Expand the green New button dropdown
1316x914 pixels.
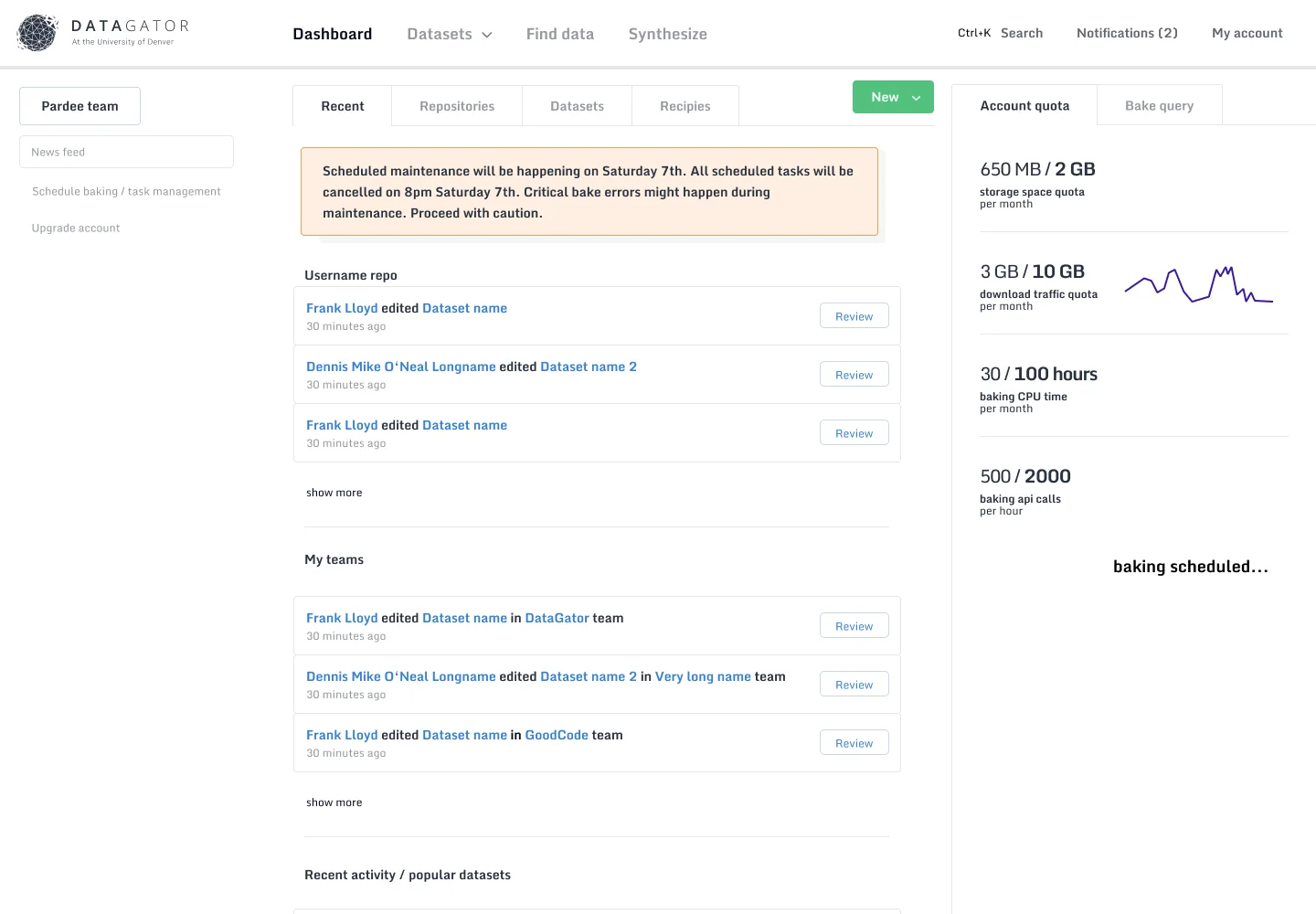916,98
